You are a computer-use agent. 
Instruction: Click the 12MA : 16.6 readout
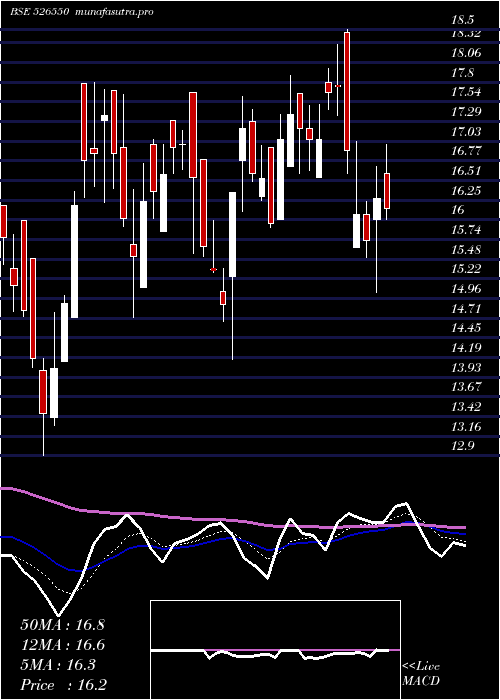click(62, 645)
